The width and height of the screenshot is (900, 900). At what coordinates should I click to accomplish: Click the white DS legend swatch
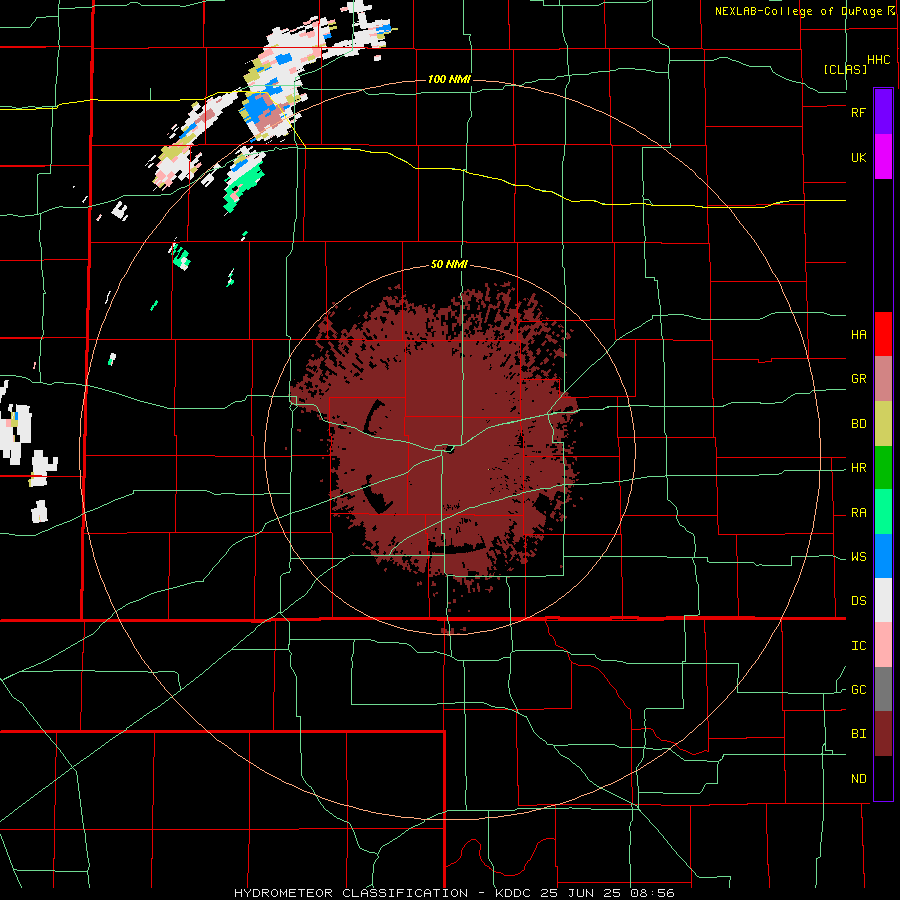tap(883, 600)
